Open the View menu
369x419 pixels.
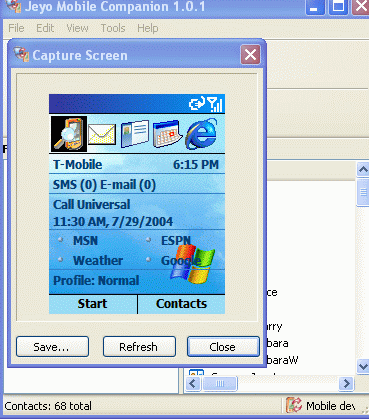(77, 28)
